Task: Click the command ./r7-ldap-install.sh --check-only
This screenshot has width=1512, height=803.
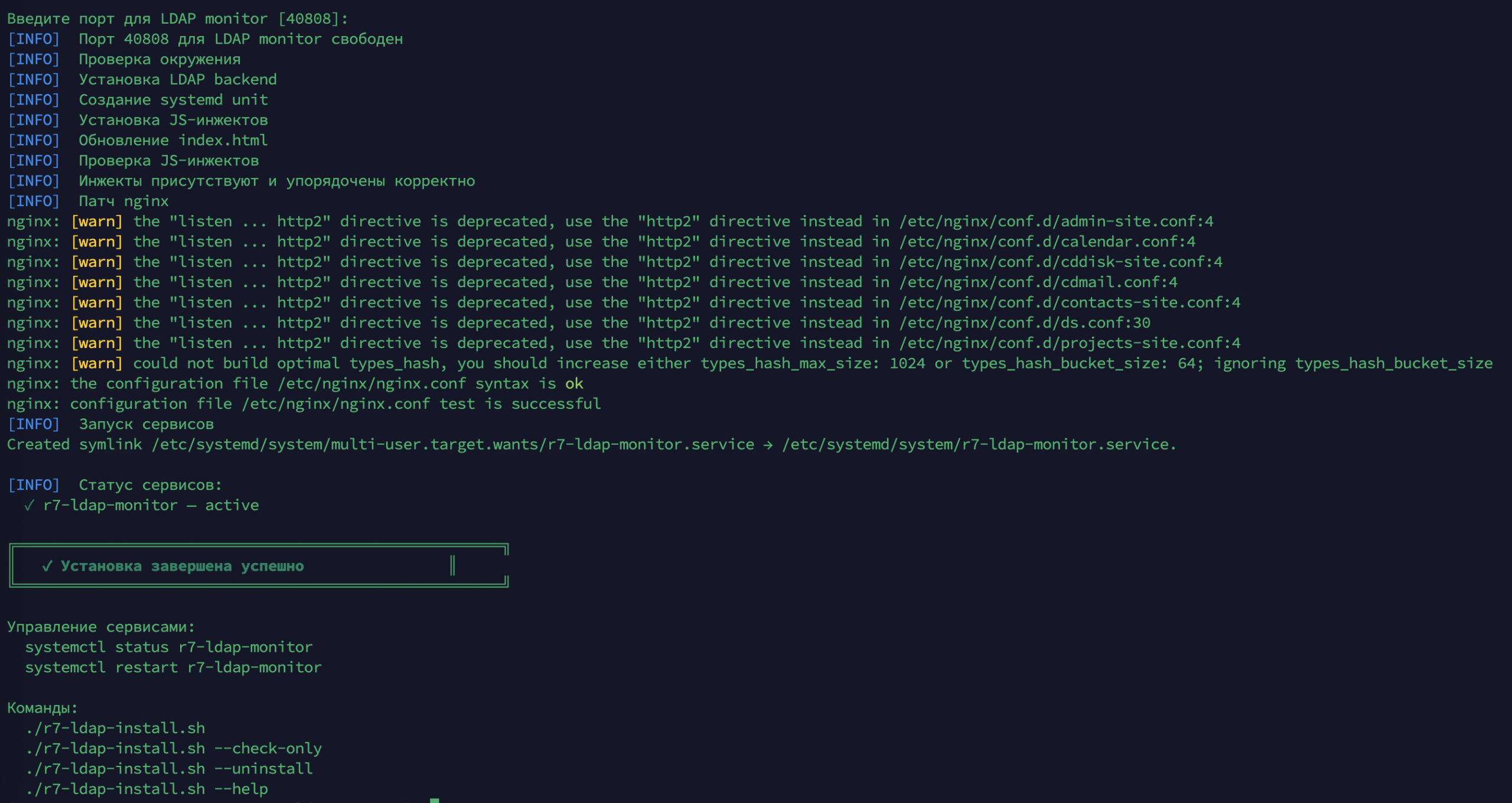Action: (x=173, y=748)
